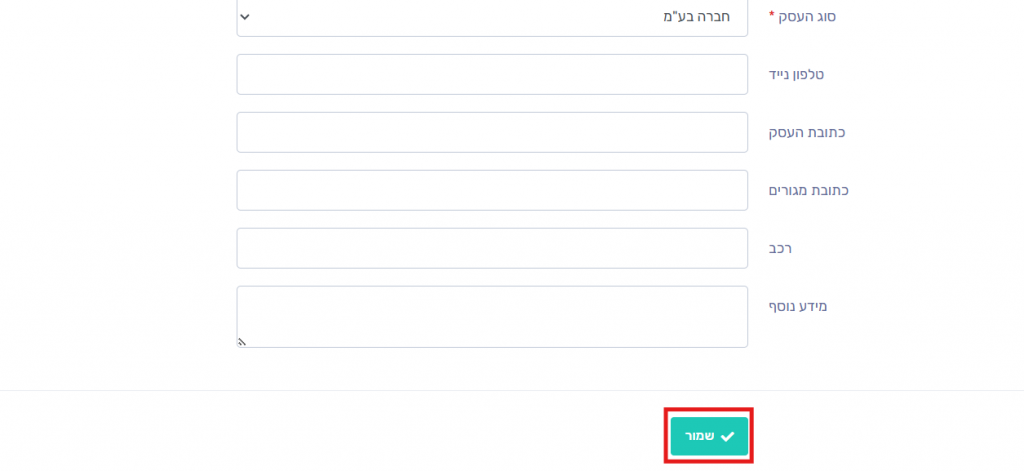The image size is (1024, 471).
Task: Click the checkmark icon on the save button
Action: pos(727,437)
